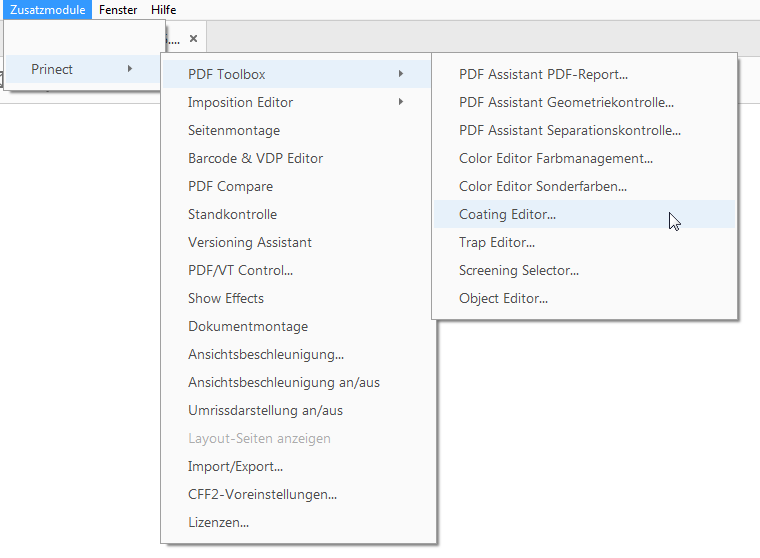This screenshot has height=558, width=760.
Task: Click the arrow beside PDF Toolbox
Action: [401, 74]
